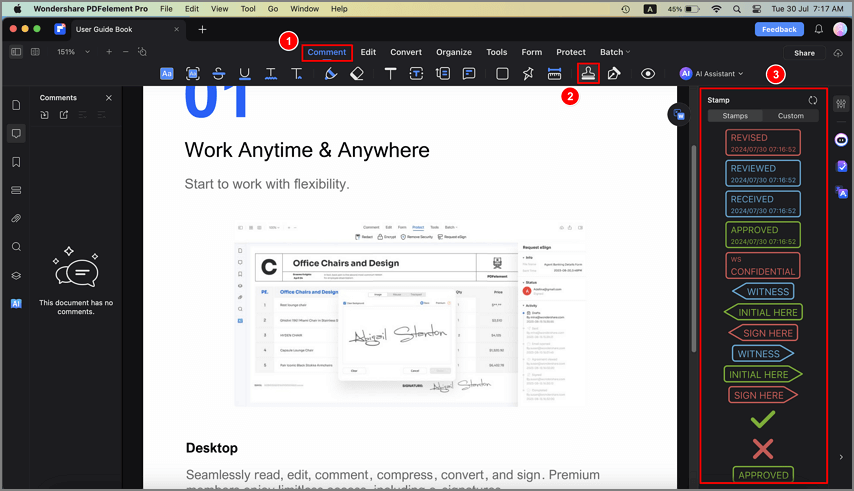Collapse the right panel chevron
The image size is (854, 491).
(841, 457)
